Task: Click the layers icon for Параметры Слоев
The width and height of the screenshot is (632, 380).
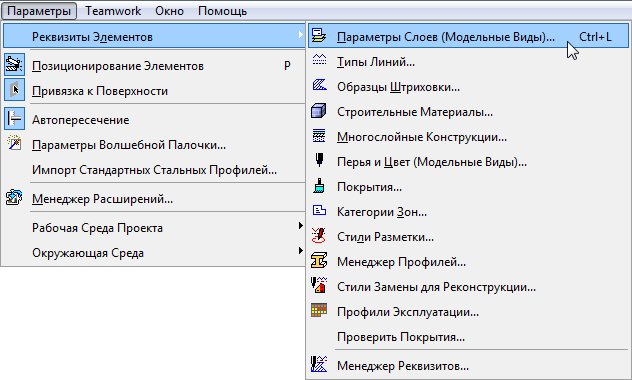Action: point(319,35)
